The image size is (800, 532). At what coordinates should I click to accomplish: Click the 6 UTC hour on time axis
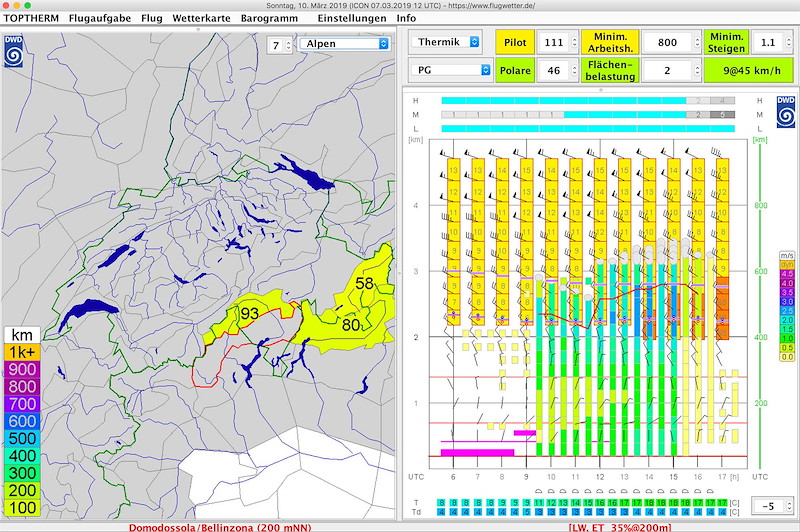(x=453, y=477)
